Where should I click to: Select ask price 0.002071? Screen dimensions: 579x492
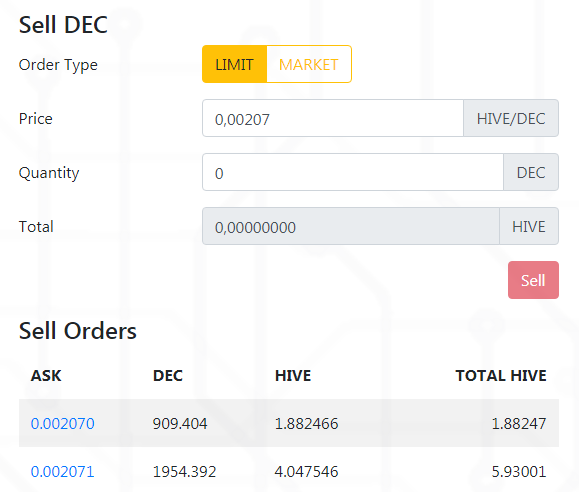pyautogui.click(x=63, y=472)
